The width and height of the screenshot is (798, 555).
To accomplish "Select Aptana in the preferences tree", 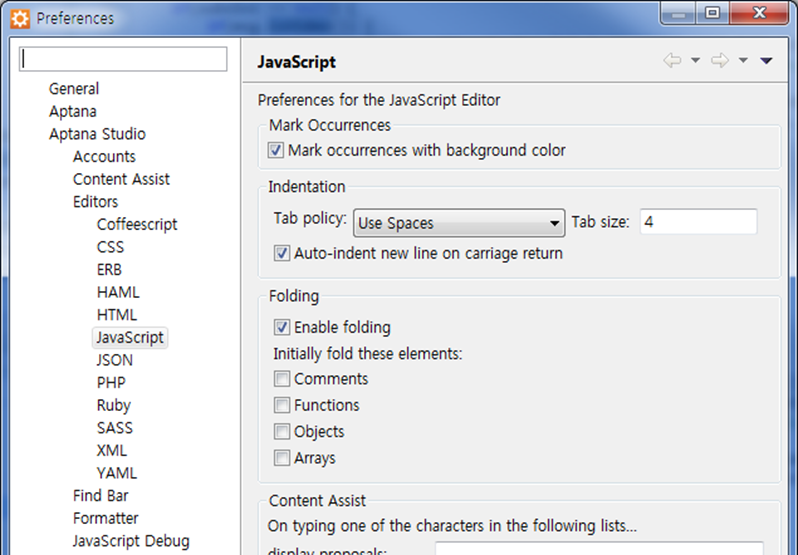I will (x=73, y=111).
